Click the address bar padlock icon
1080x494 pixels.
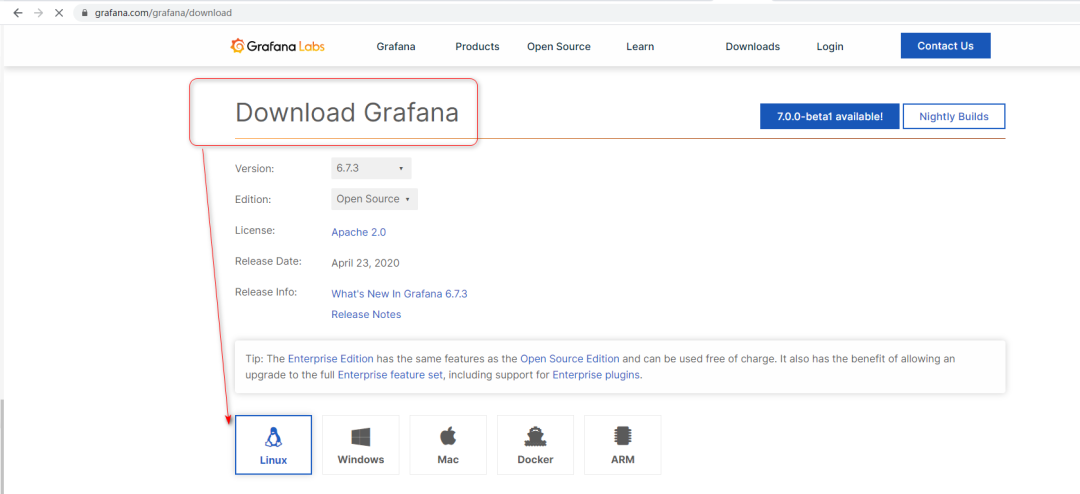(x=84, y=12)
